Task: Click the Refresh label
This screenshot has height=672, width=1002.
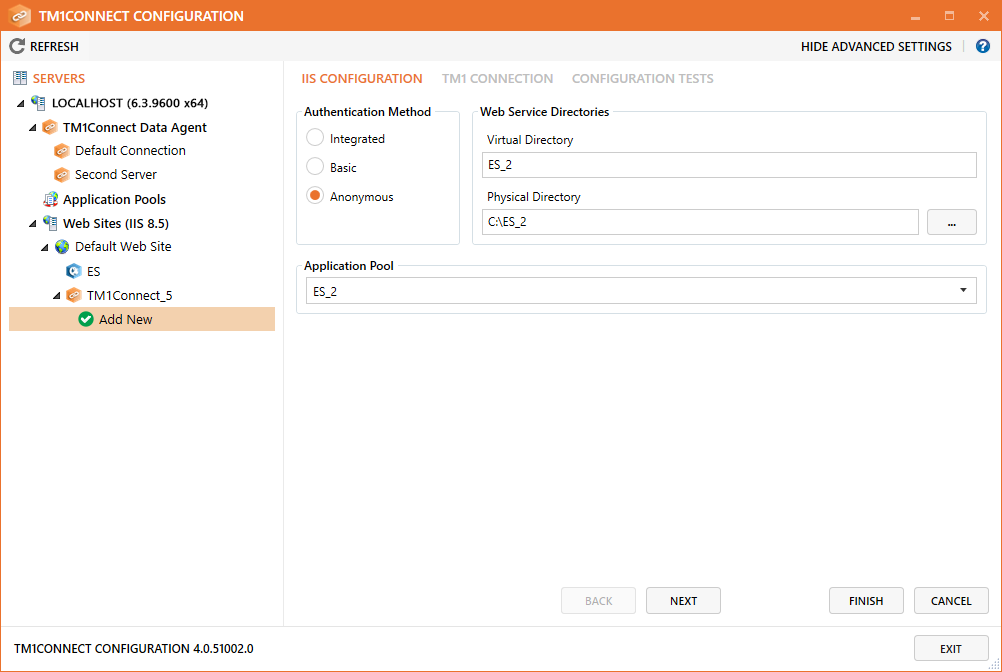Action: coord(54,47)
